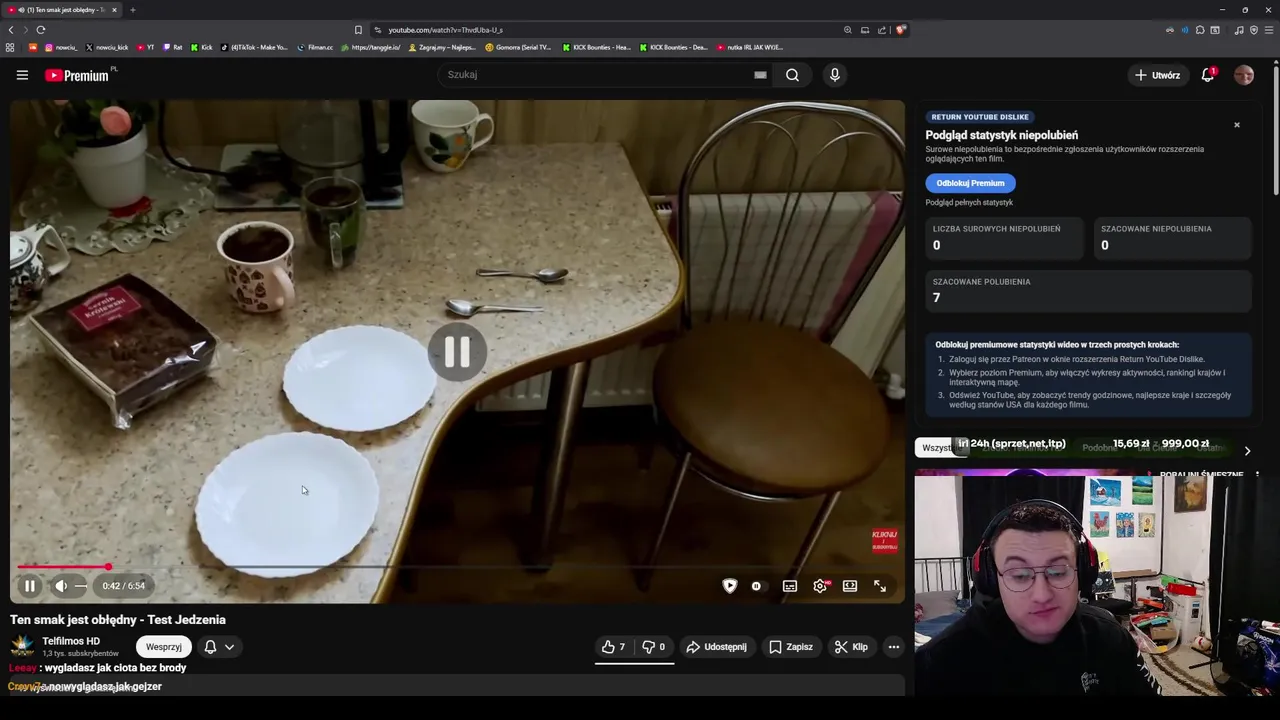1280x720 pixels.
Task: Click the shield icon in player controls
Action: (730, 586)
